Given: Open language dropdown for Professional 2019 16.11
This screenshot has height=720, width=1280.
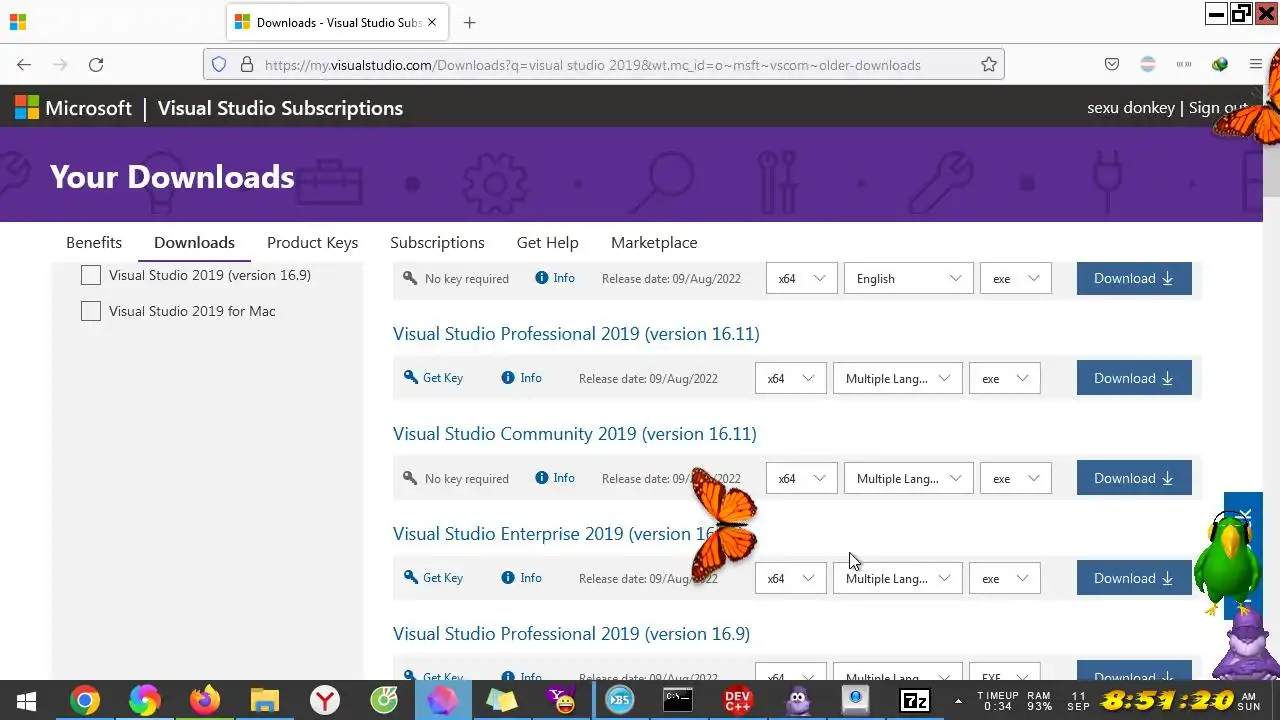Looking at the screenshot, I should (x=897, y=379).
